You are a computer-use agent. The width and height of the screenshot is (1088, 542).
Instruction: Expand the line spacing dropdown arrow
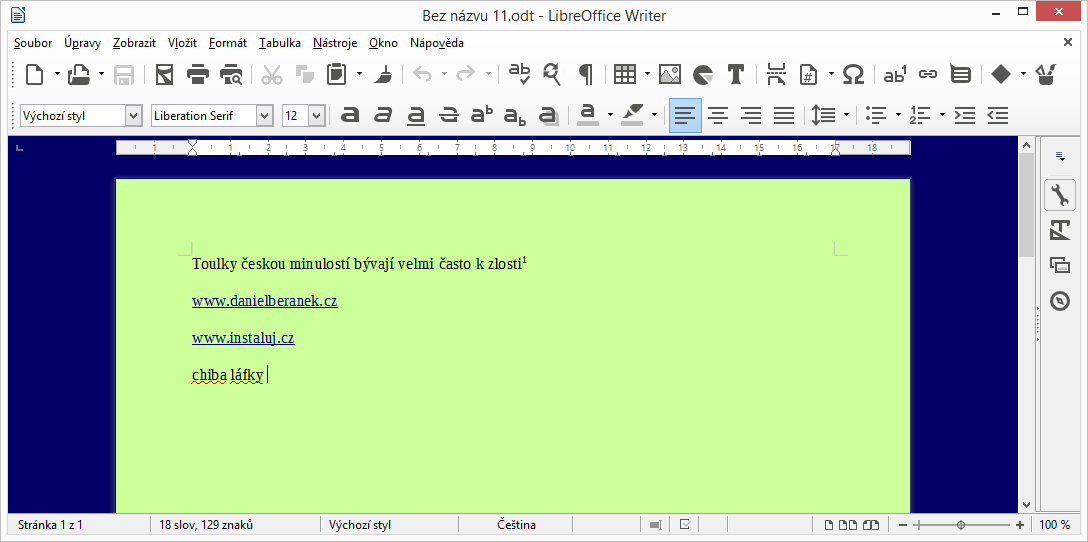tap(846, 115)
